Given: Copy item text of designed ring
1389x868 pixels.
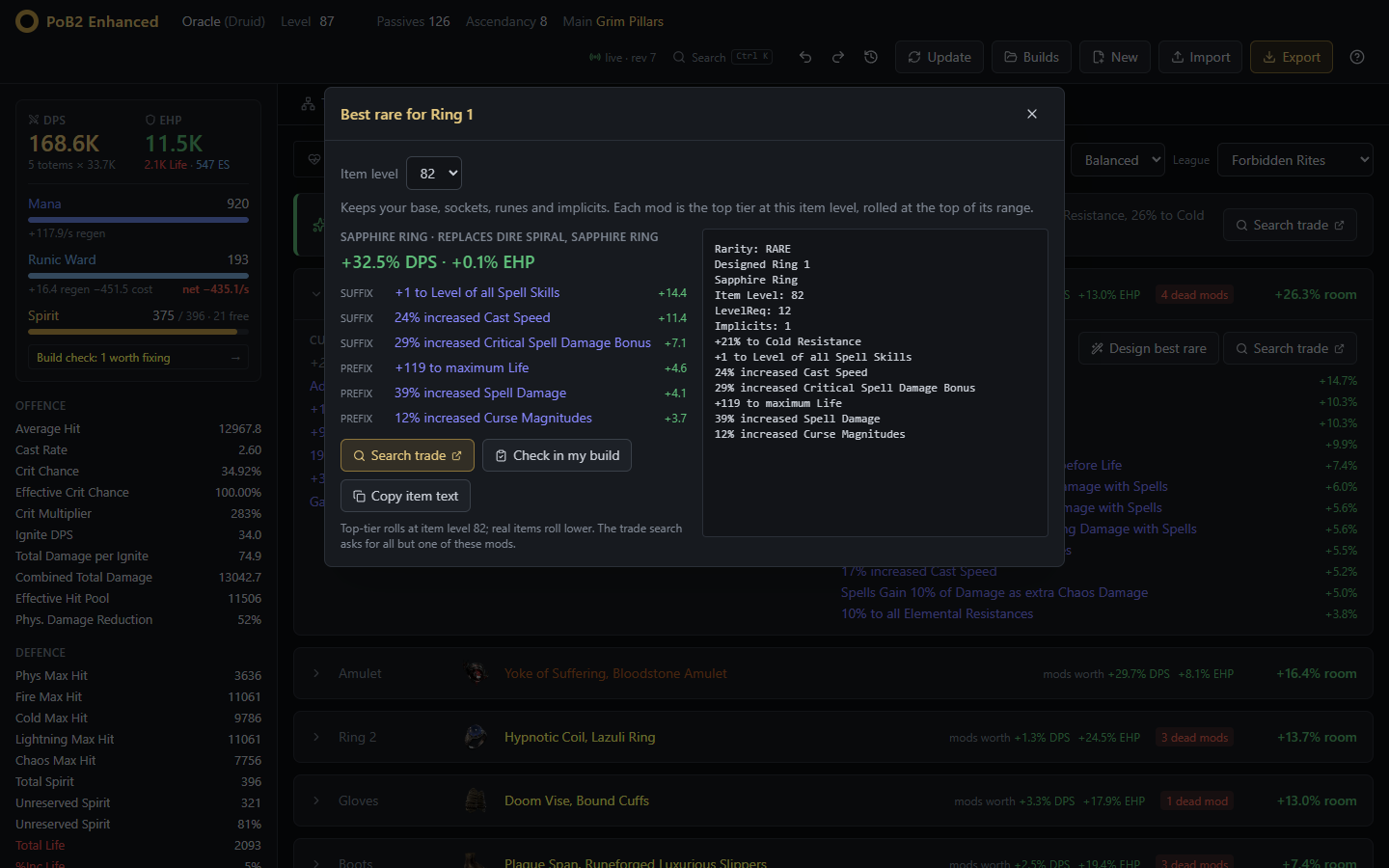Looking at the screenshot, I should click(405, 496).
